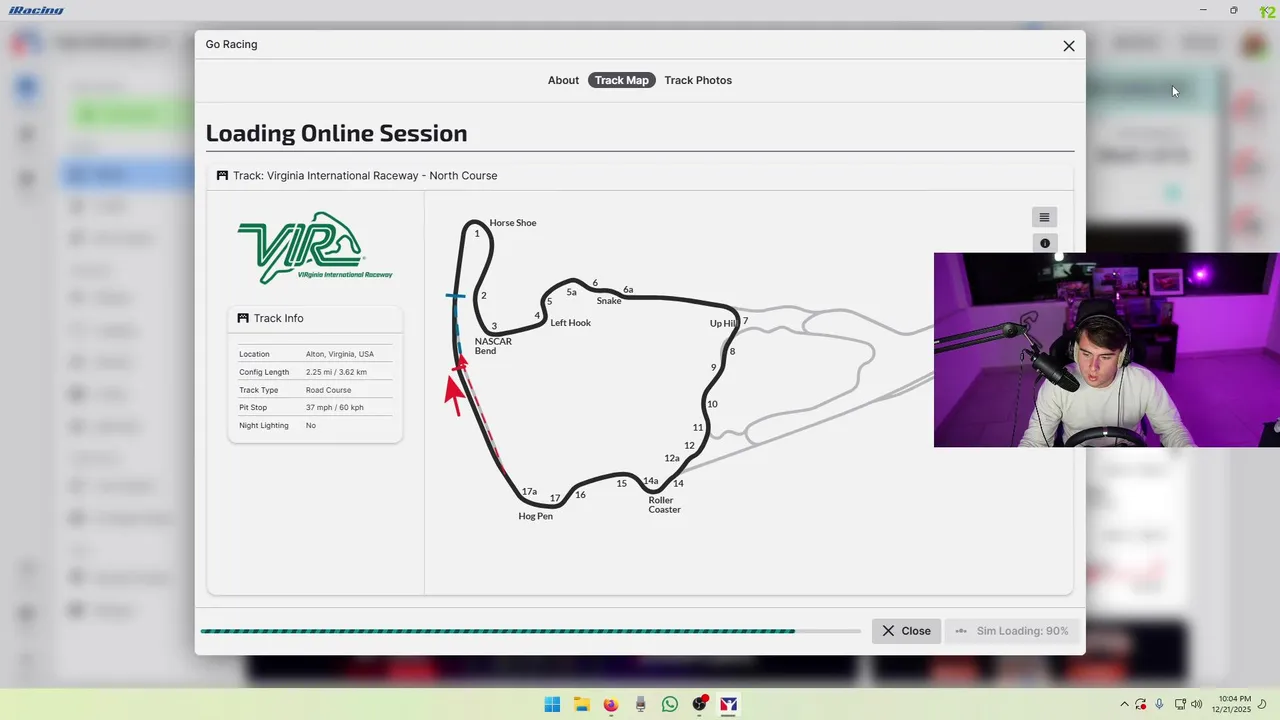The height and width of the screenshot is (720, 1280).
Task: Close the Go Racing dialog with X
Action: coord(1069,46)
